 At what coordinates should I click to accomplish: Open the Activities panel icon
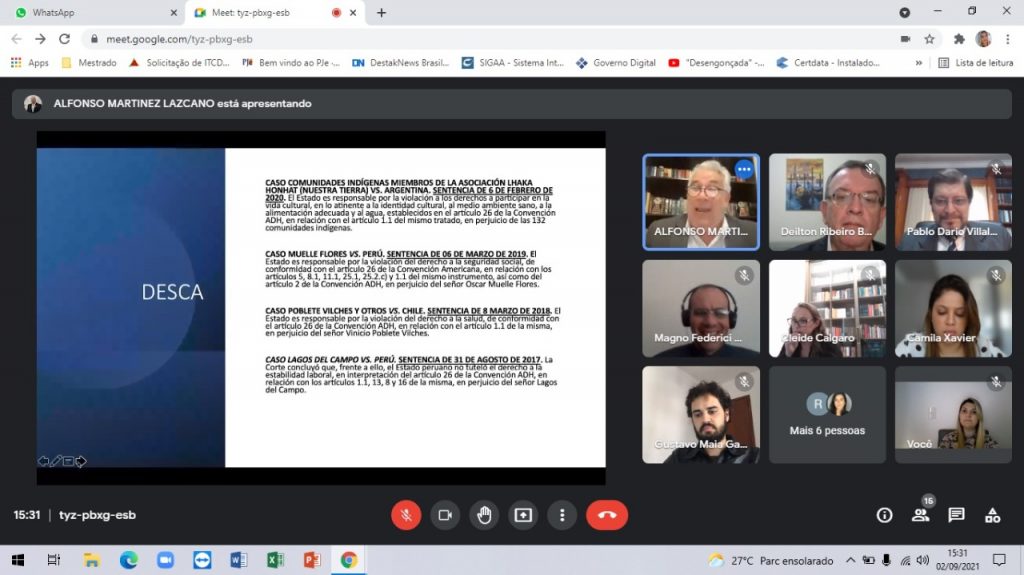pos(992,515)
